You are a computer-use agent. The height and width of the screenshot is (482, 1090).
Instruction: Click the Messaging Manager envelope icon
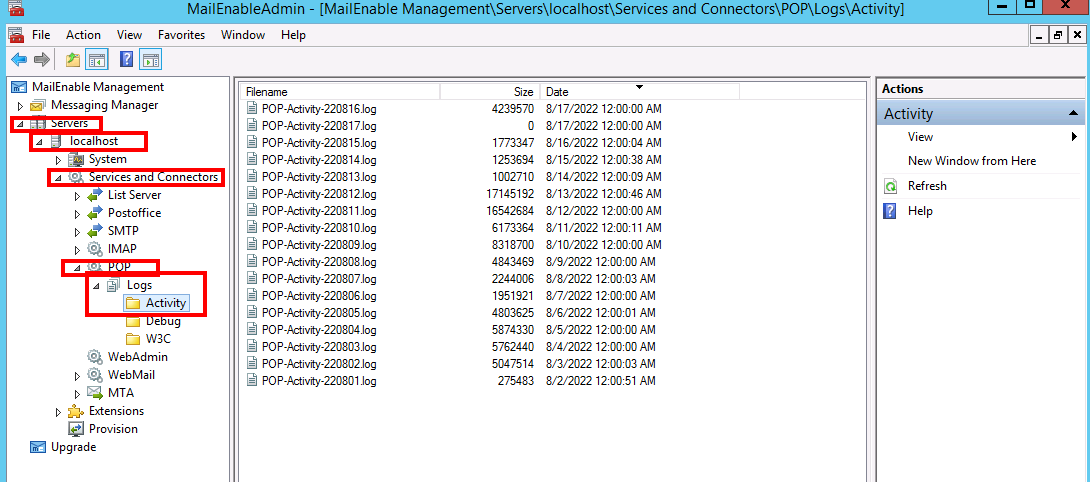pyautogui.click(x=38, y=106)
